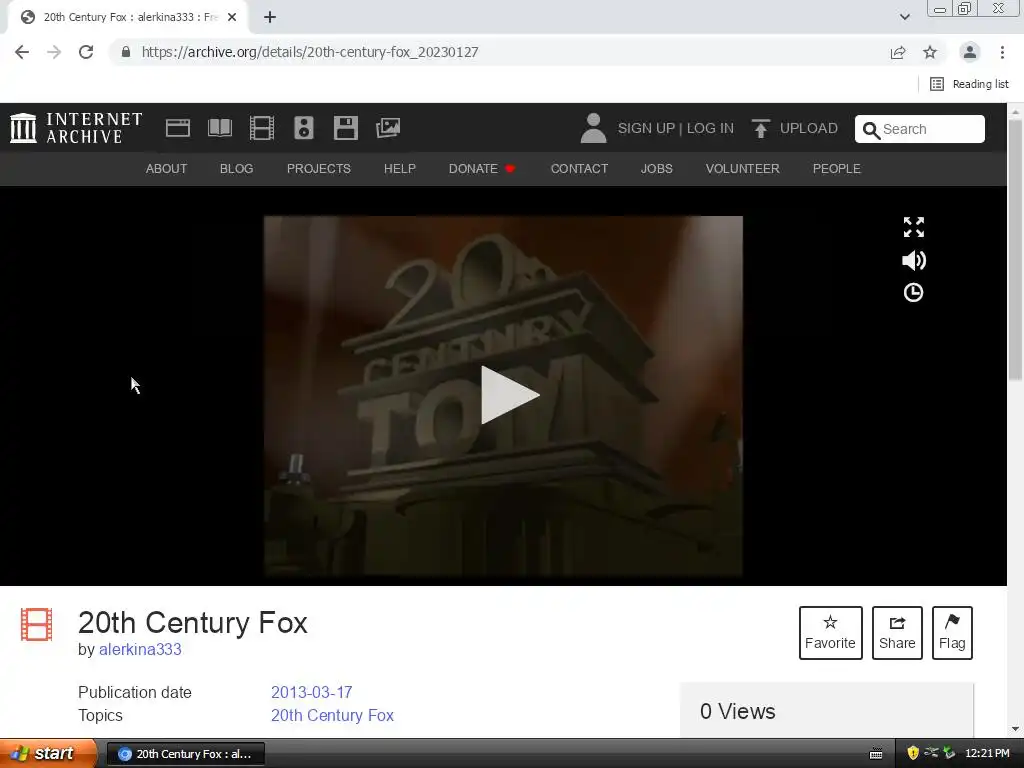Click the Favorite button
The image size is (1024, 768).
(x=830, y=633)
